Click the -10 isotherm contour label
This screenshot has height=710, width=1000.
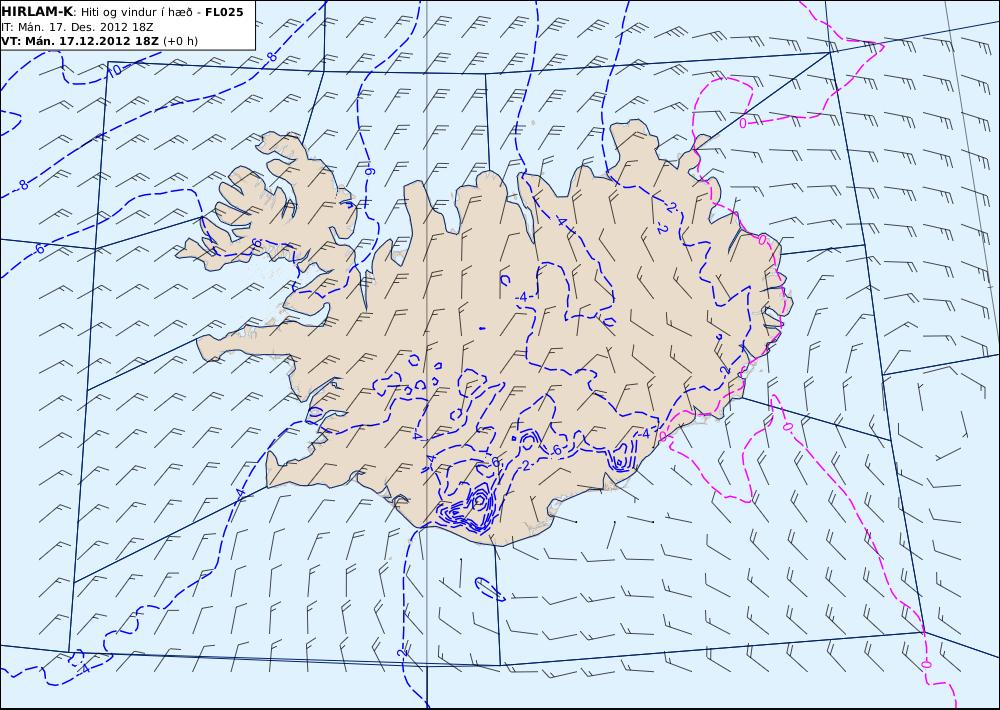coord(114,71)
